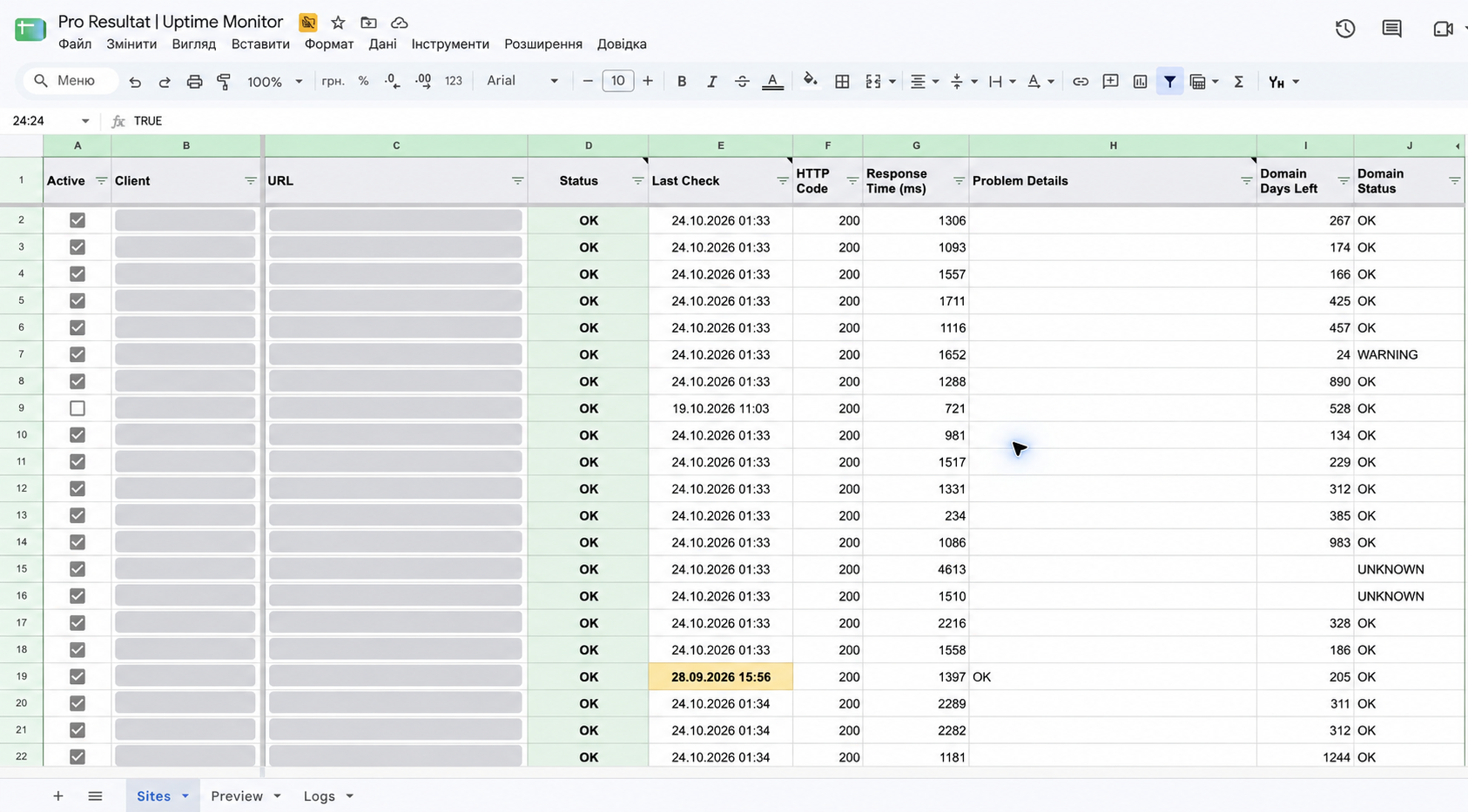Image resolution: width=1468 pixels, height=812 pixels.
Task: Open version history
Action: [1345, 29]
